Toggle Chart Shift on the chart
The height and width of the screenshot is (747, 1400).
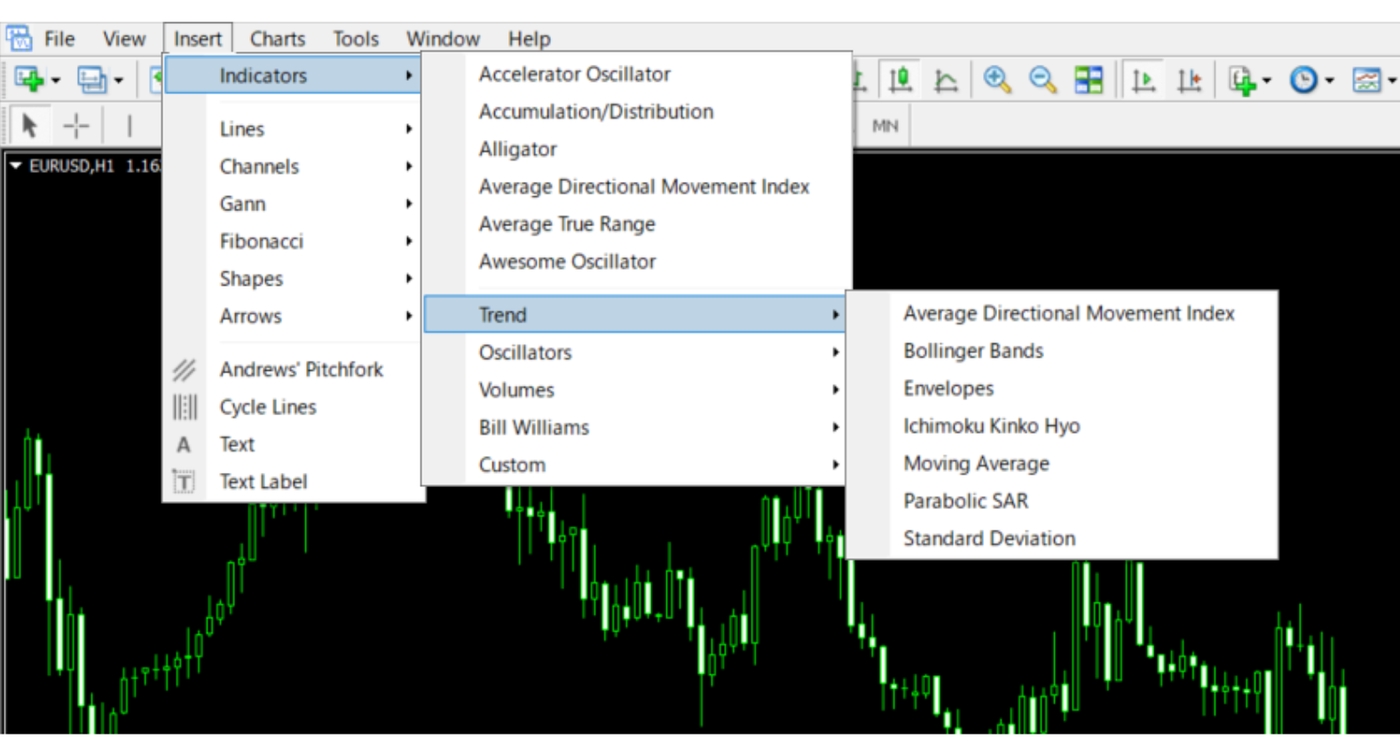[x=1190, y=80]
